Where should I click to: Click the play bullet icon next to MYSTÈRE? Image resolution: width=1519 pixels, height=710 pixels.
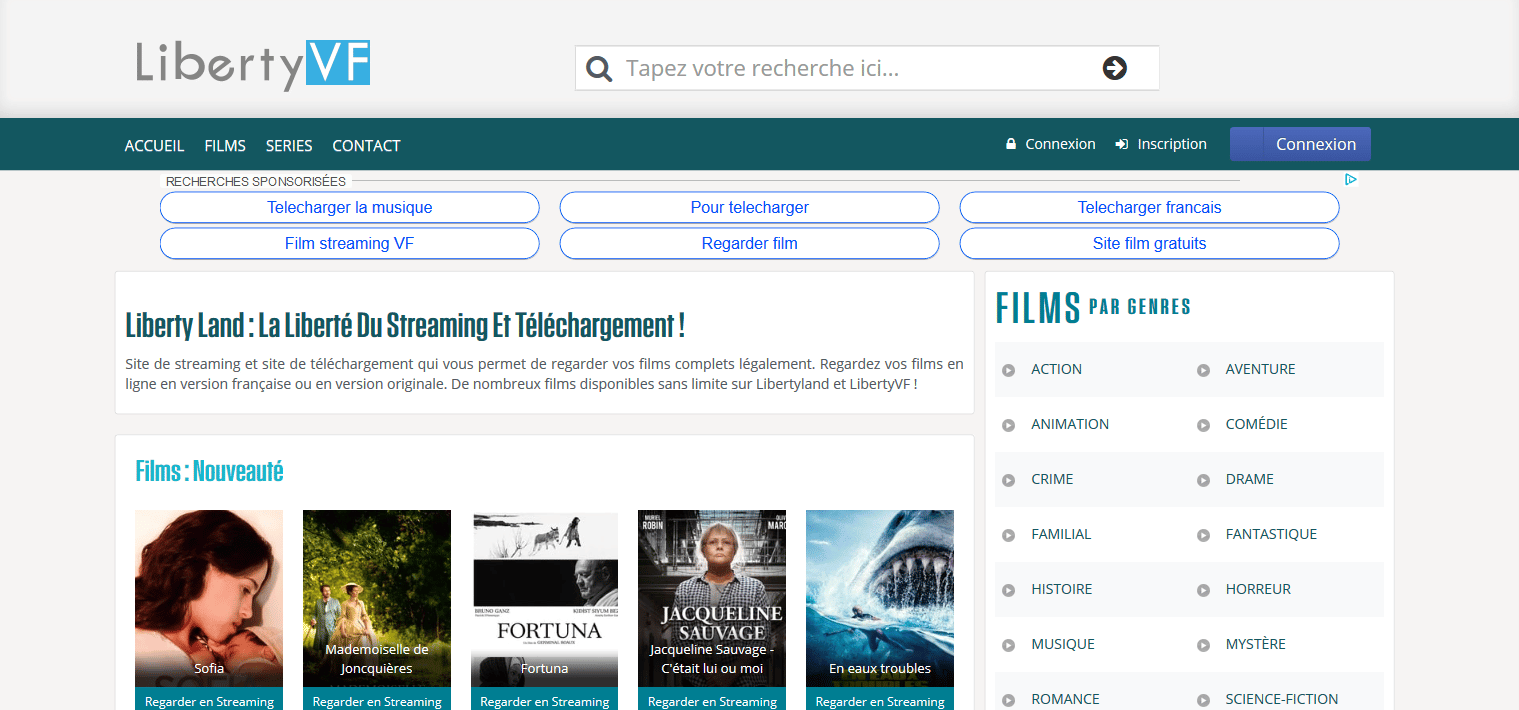click(1204, 645)
